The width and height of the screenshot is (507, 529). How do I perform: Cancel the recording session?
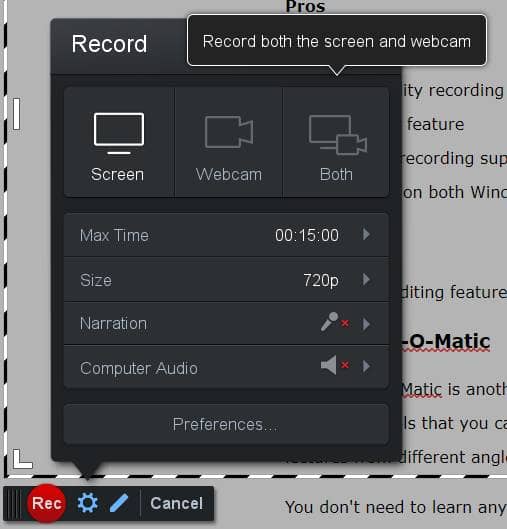176,503
